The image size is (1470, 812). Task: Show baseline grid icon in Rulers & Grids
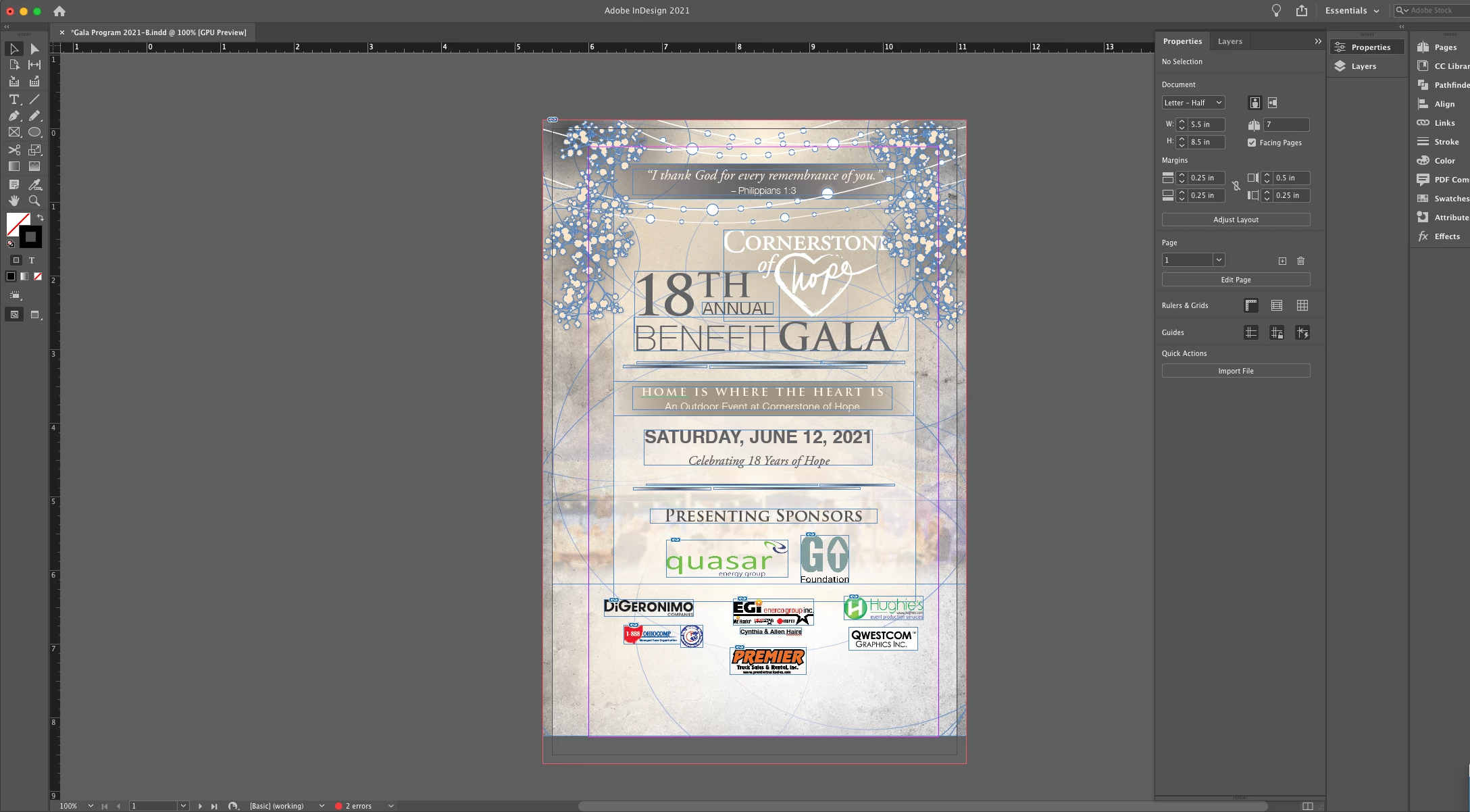[1277, 305]
